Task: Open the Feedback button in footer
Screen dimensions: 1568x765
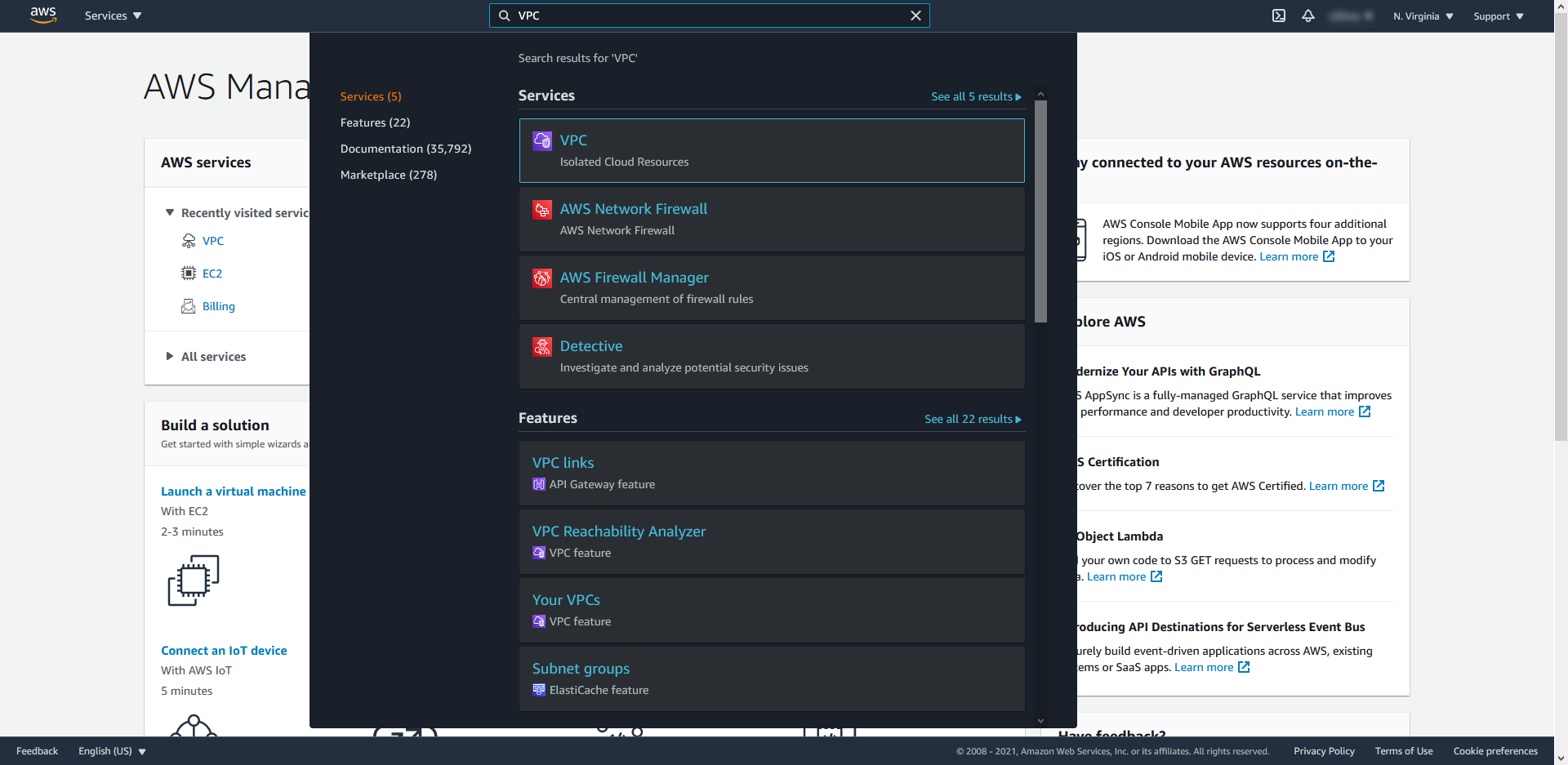Action: pyautogui.click(x=37, y=751)
